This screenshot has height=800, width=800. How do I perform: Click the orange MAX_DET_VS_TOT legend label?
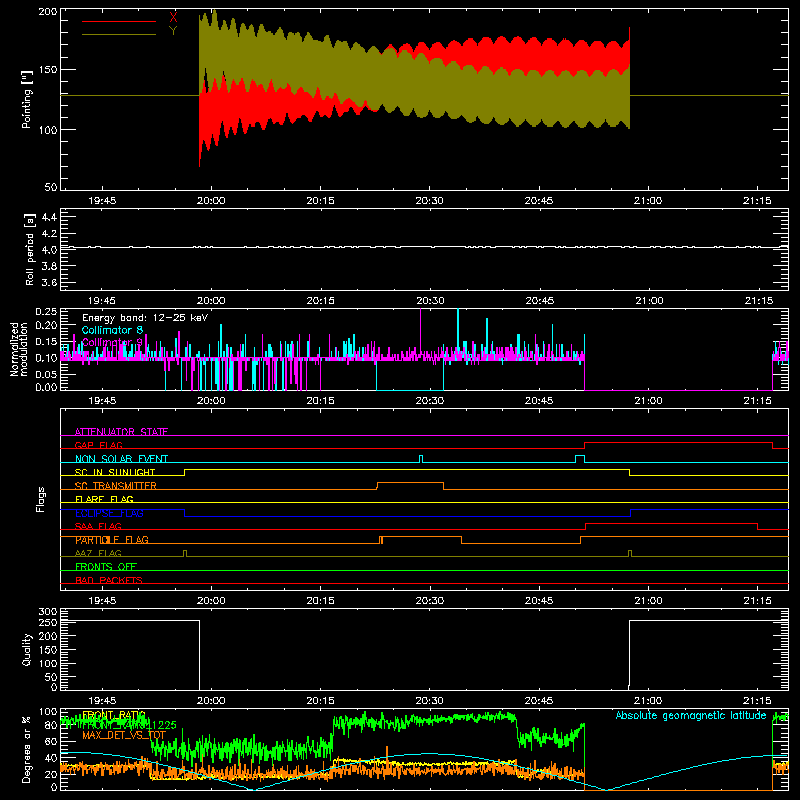coord(124,735)
